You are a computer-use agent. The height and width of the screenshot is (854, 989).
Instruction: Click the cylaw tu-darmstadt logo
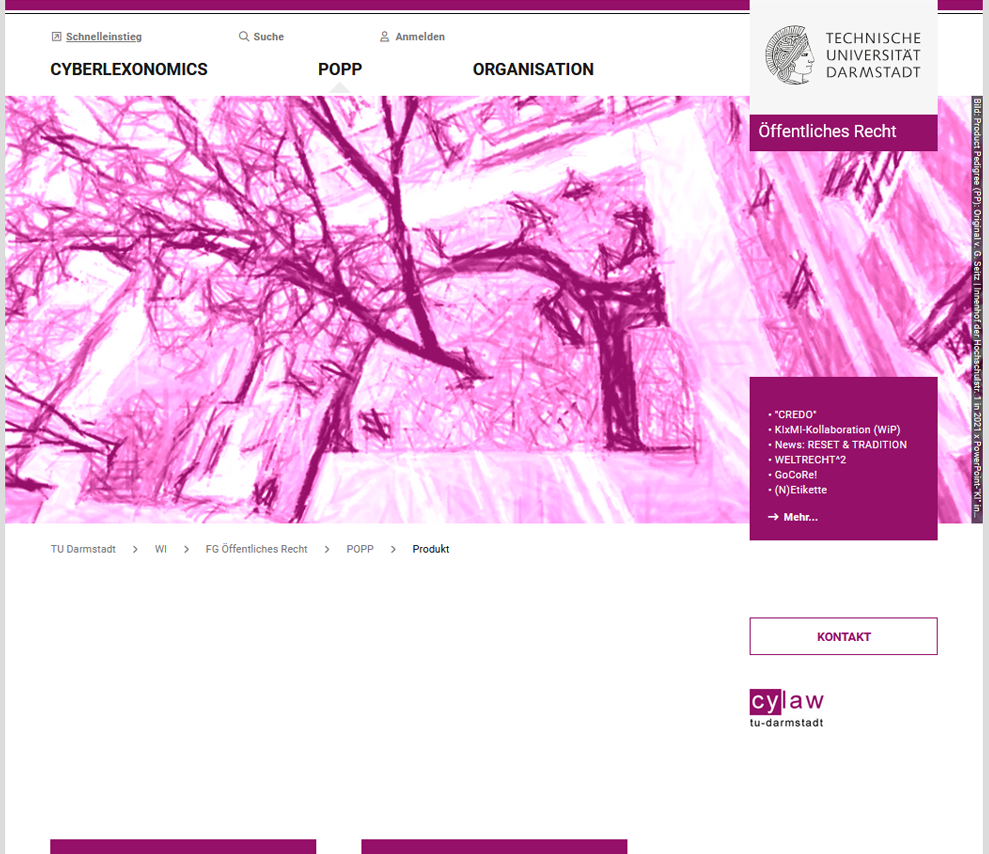(787, 708)
